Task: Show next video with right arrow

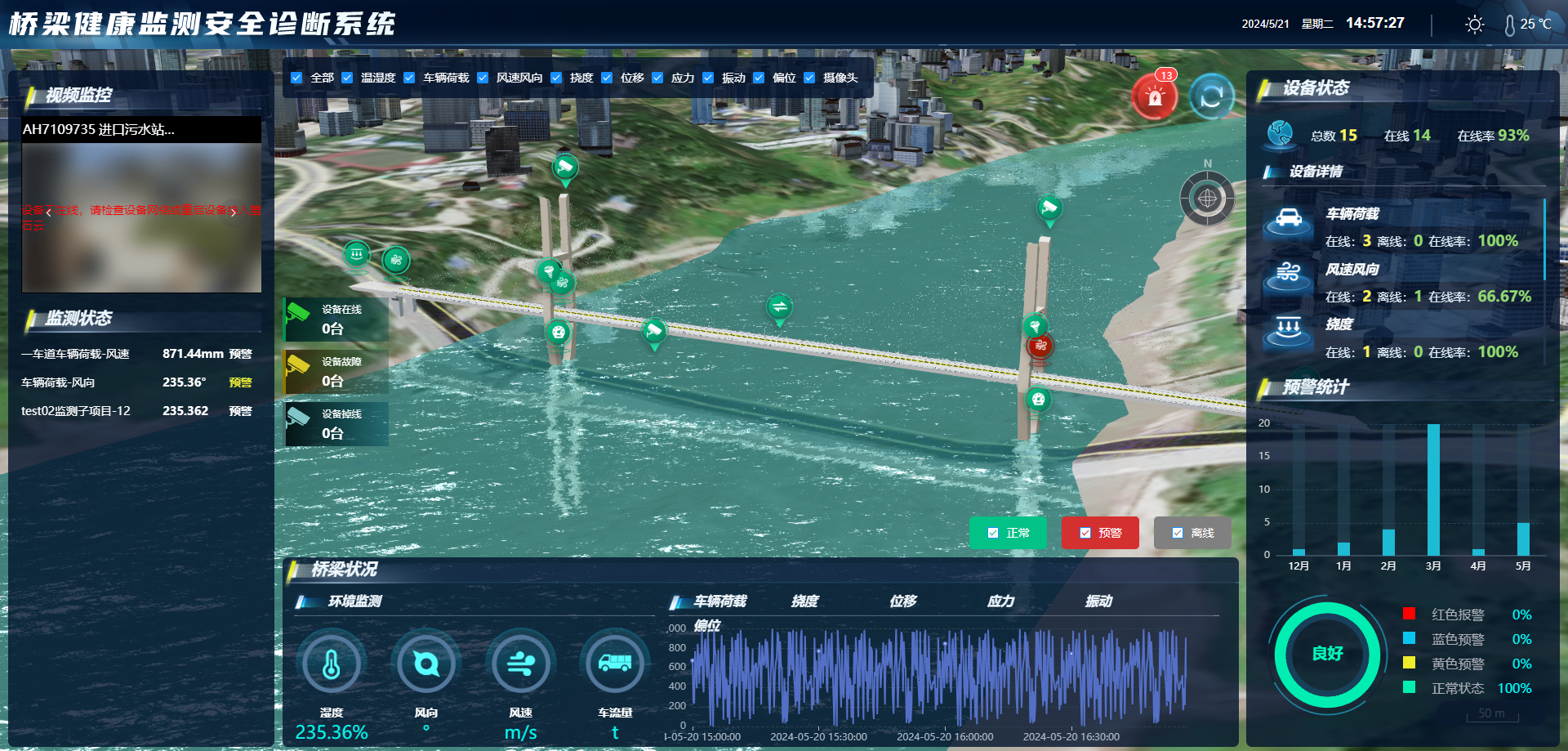Action: pos(234,212)
